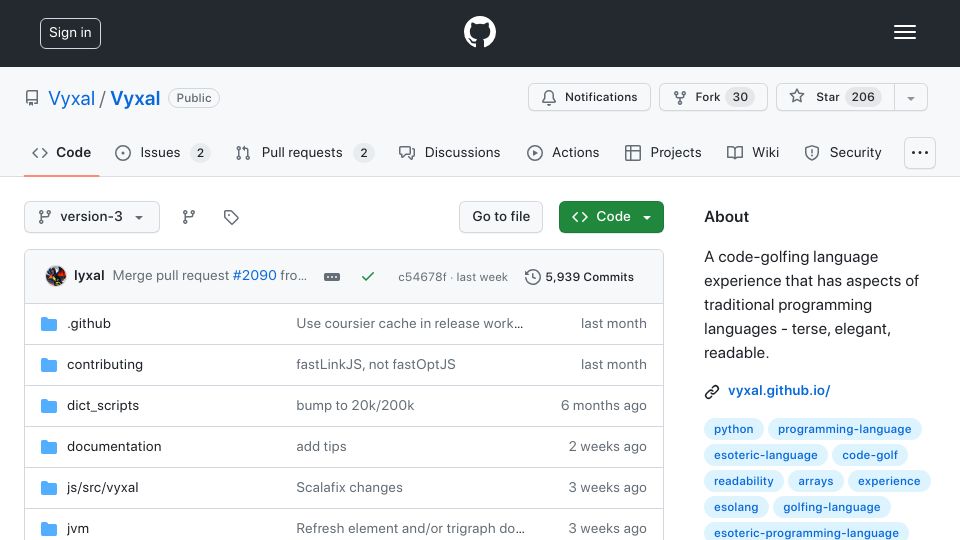
Task: Switch to the Security tab
Action: (x=843, y=152)
